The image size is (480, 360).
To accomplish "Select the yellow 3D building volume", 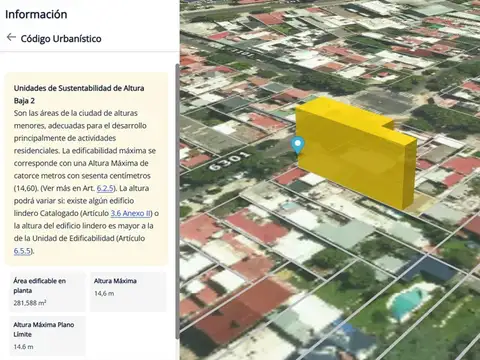I will click(x=356, y=153).
